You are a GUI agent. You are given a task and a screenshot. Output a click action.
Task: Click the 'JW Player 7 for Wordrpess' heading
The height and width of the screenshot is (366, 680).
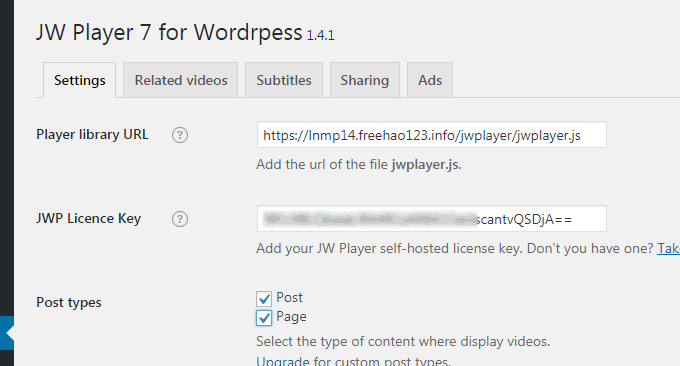point(169,33)
